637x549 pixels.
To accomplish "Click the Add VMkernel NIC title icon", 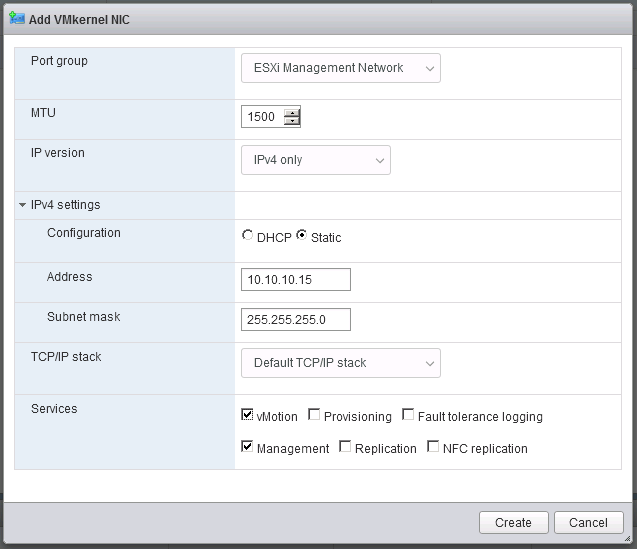I will pos(17,18).
